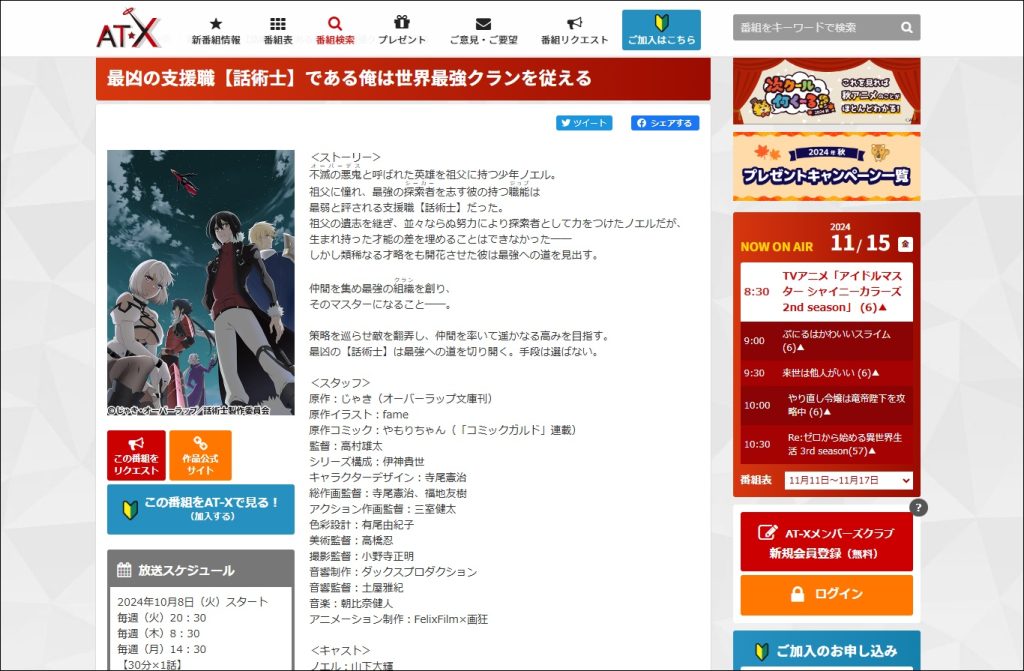Open the 番組表 grid menu item
This screenshot has height=671, width=1024.
point(278,23)
